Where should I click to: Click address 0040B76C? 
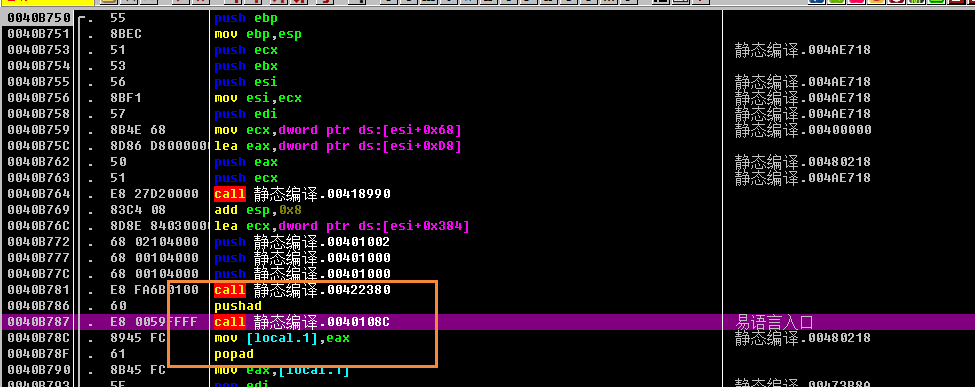pyautogui.click(x=39, y=226)
